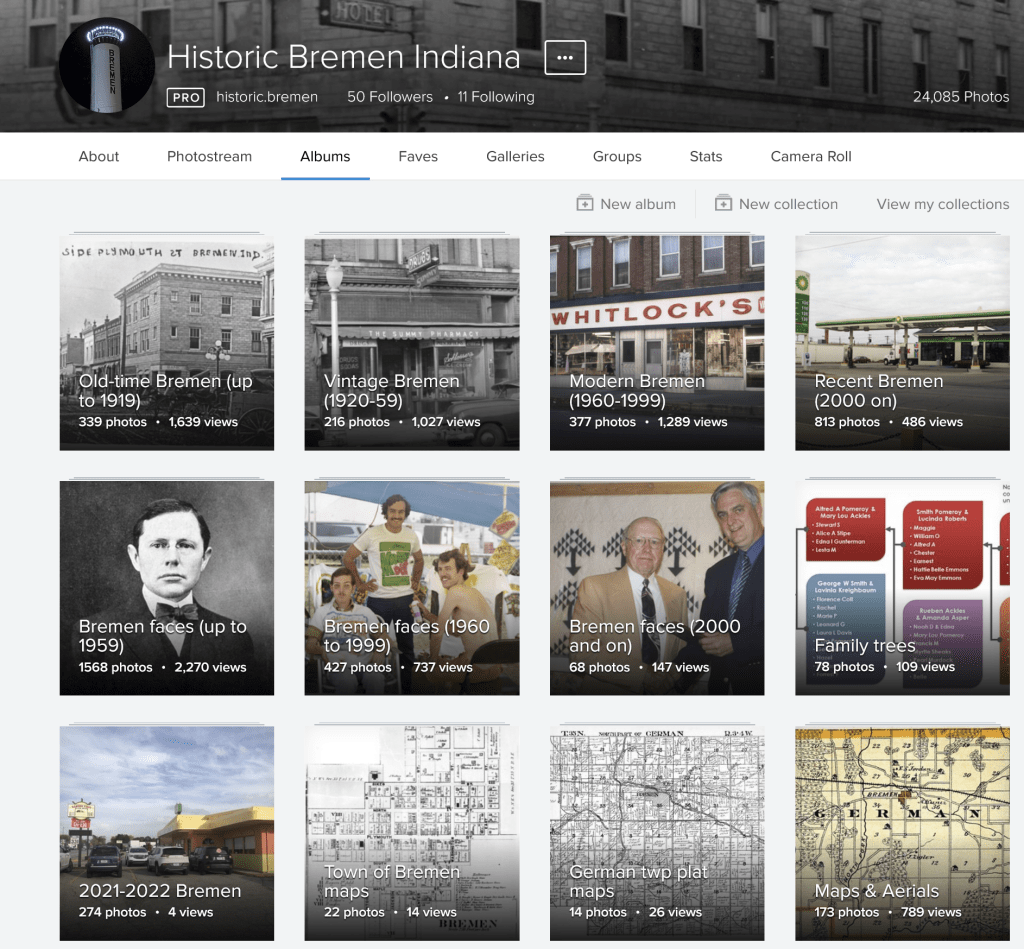Click the New album plus icon
The image size is (1024, 949).
(x=585, y=204)
